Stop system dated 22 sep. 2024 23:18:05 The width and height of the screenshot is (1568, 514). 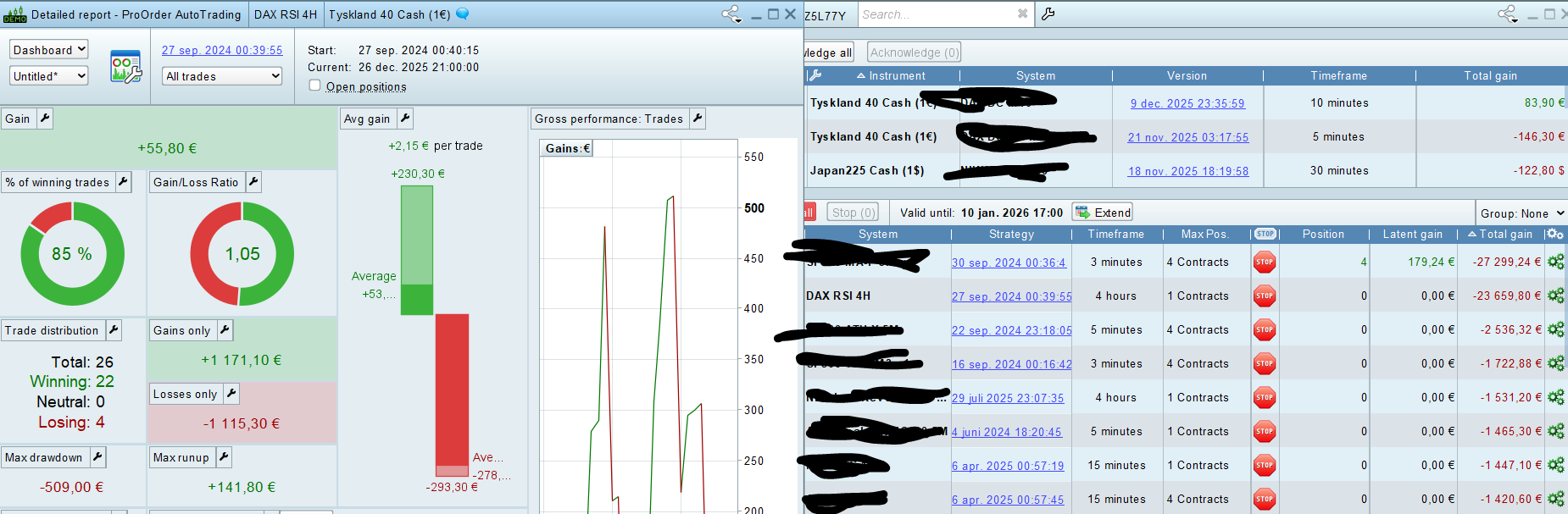pos(1265,329)
